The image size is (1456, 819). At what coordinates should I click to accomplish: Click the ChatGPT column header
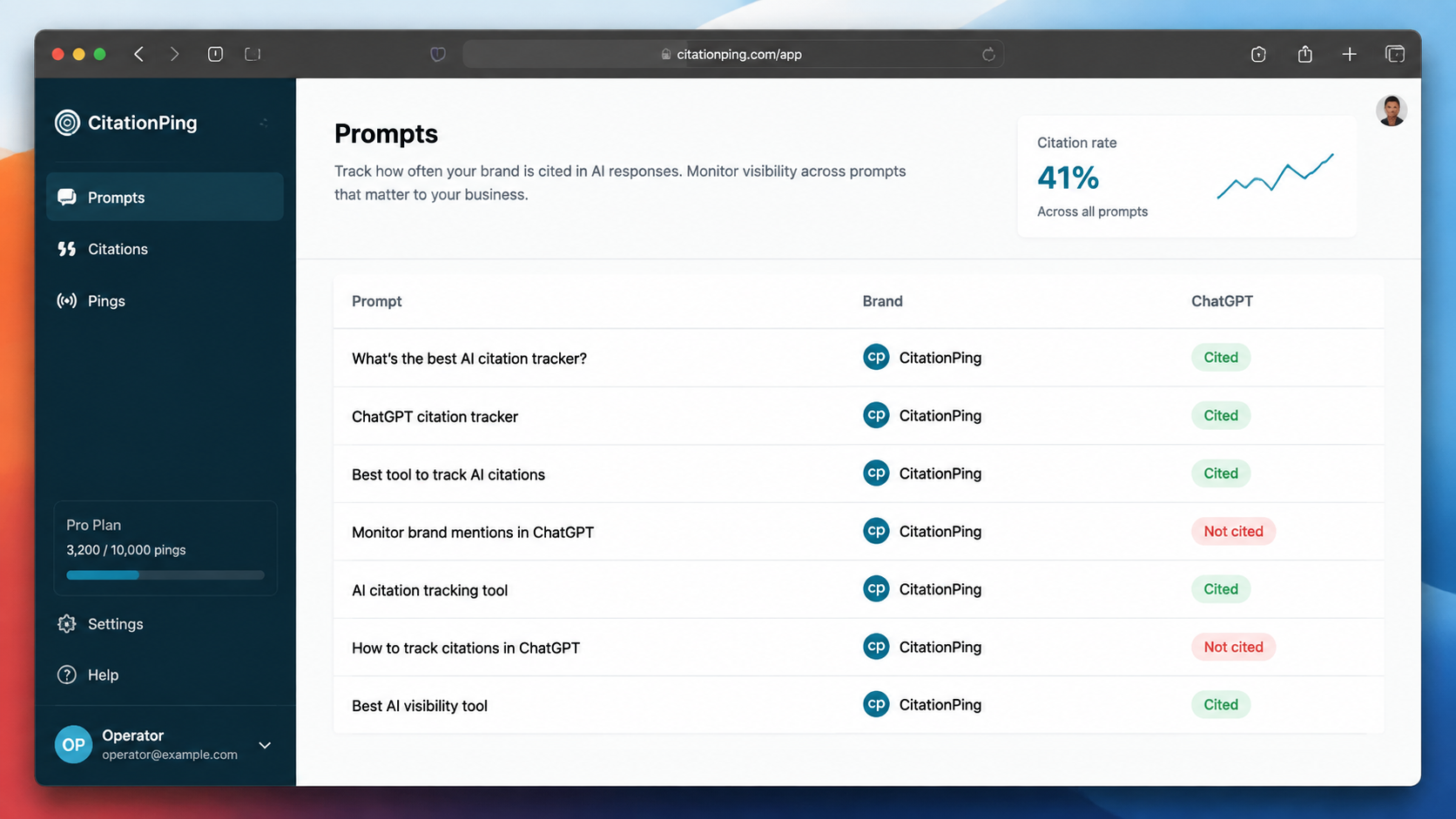tap(1222, 301)
